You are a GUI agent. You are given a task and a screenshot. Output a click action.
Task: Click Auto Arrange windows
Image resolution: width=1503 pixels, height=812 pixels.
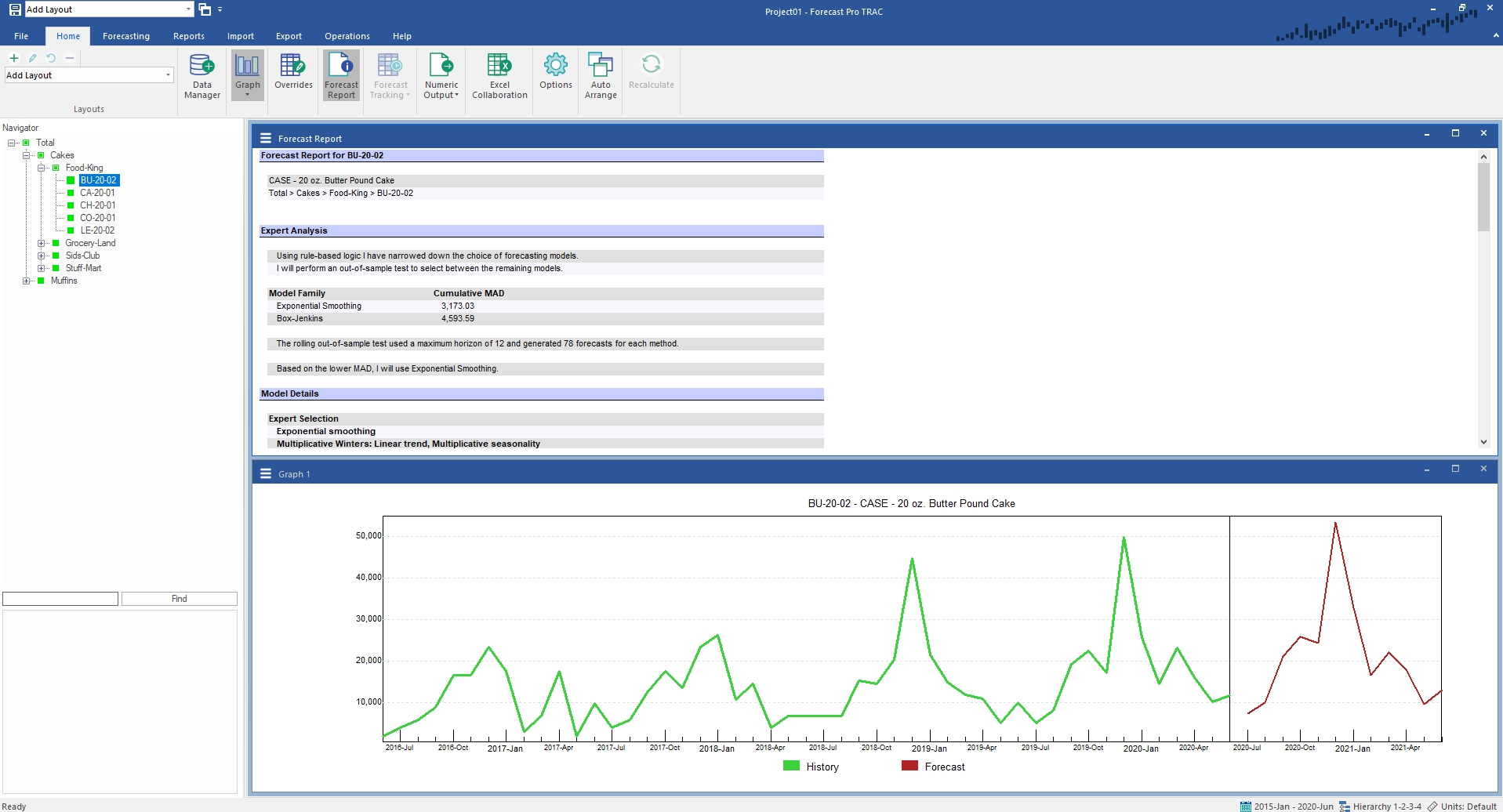[601, 76]
